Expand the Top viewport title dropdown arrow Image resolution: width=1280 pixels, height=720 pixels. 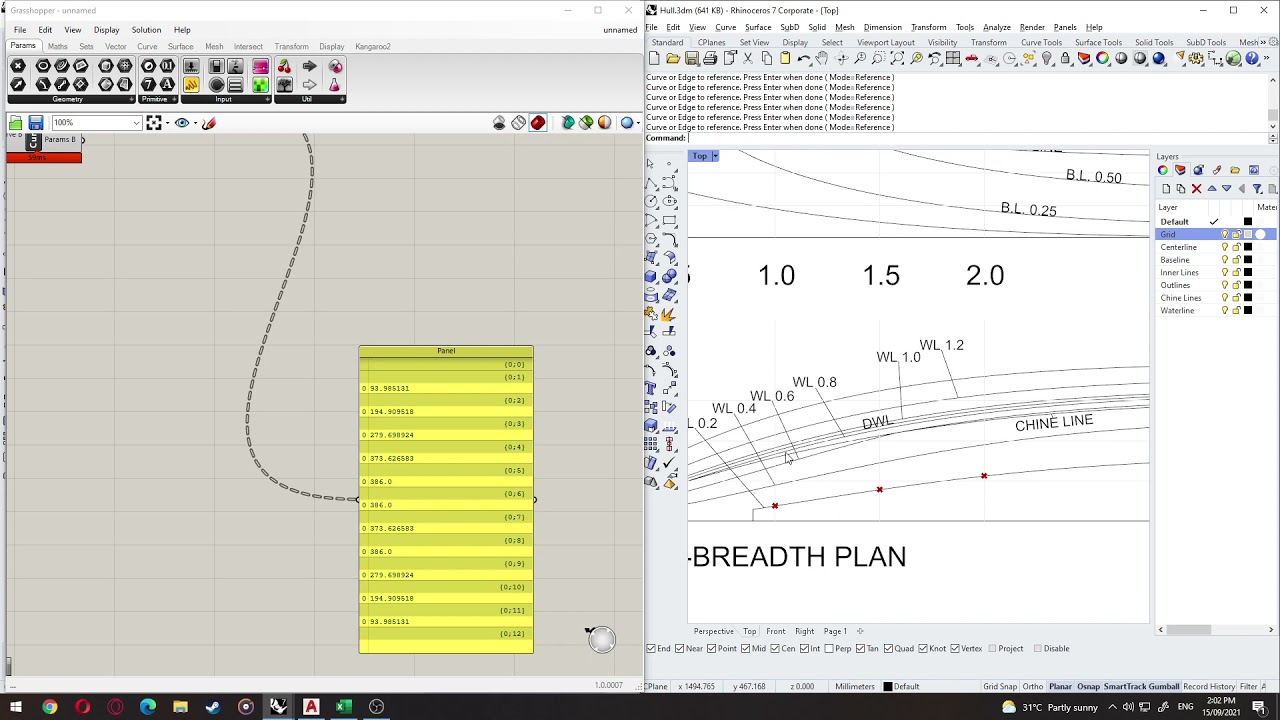715,156
